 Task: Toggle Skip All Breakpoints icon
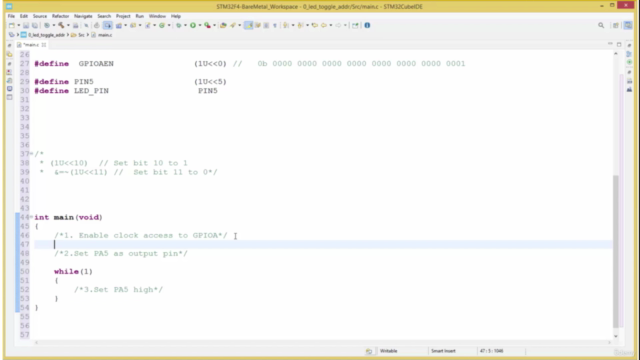pos(86,25)
